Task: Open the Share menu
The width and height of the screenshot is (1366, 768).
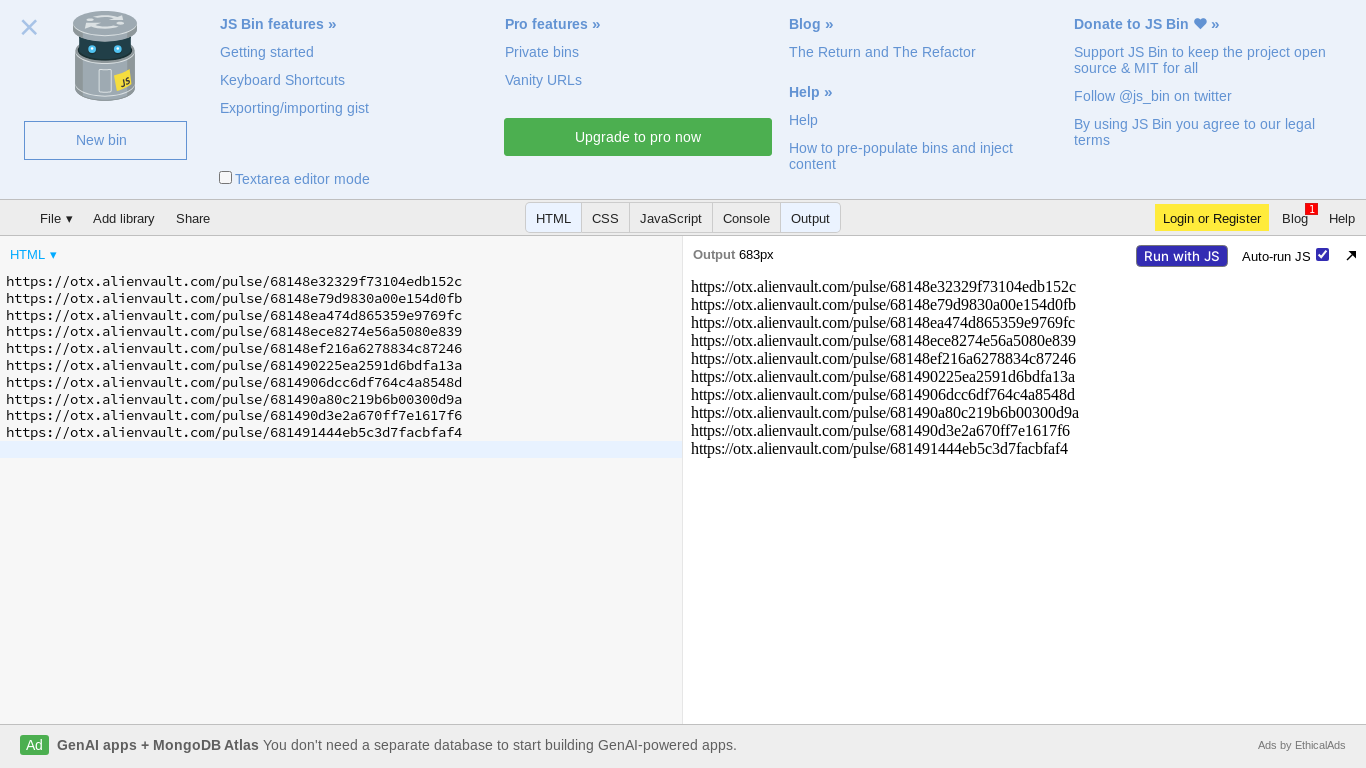Action: pos(193,218)
